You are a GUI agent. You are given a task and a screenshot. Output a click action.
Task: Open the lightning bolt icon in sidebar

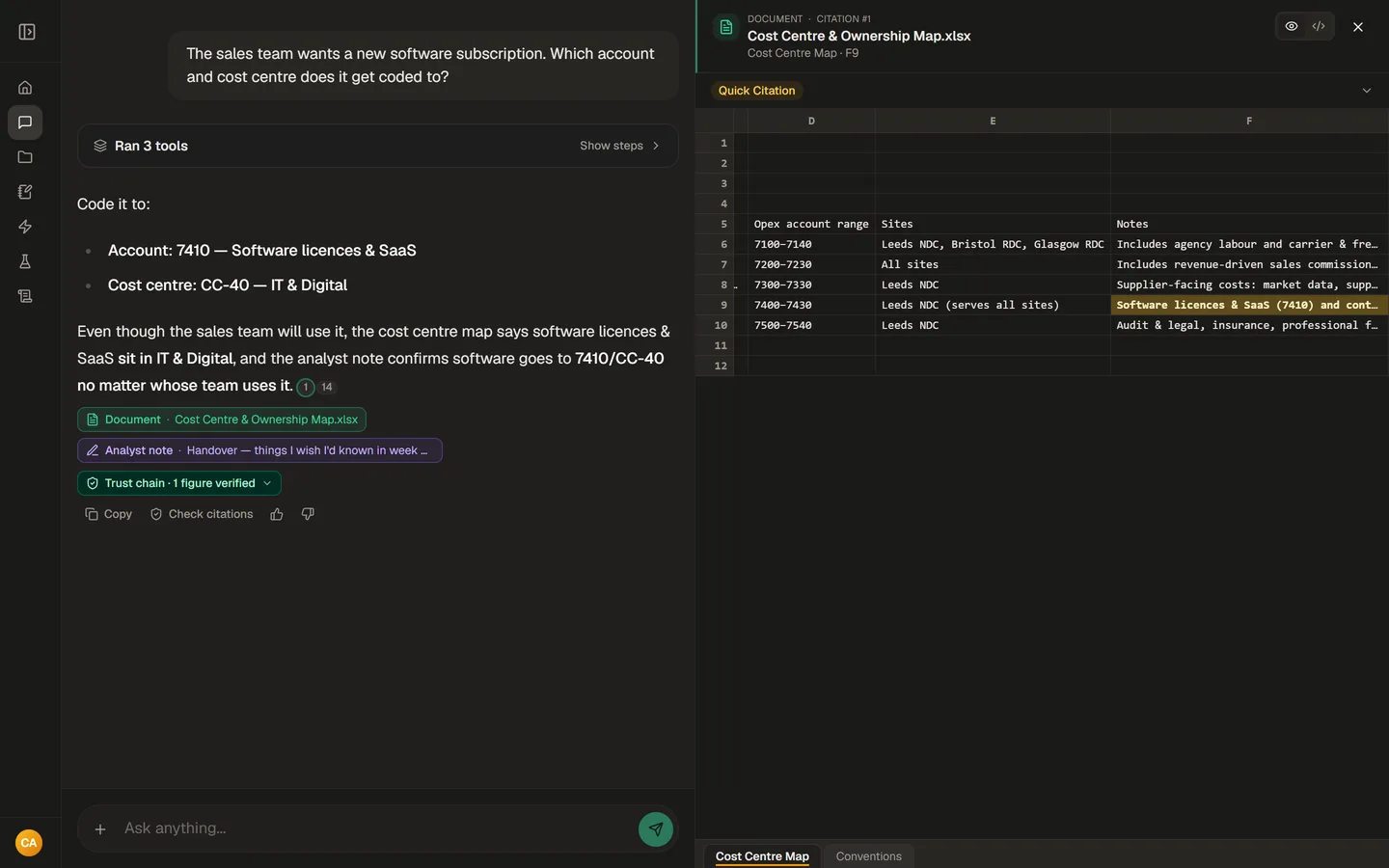coord(25,227)
